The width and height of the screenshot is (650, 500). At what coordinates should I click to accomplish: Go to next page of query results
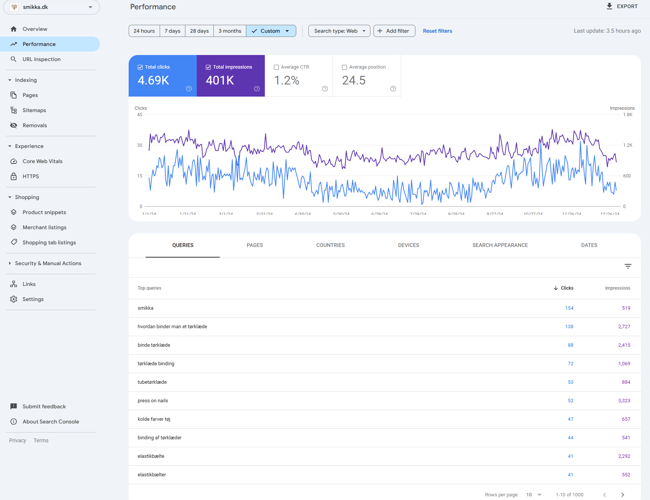click(622, 494)
